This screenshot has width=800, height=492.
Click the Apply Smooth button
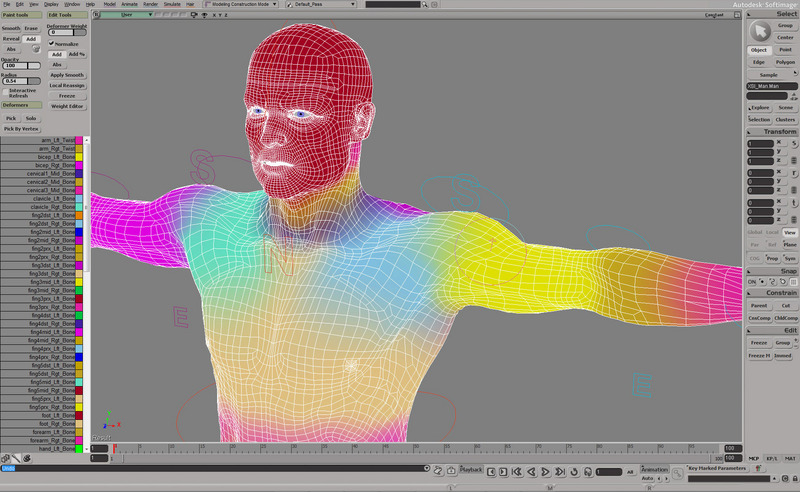pos(67,75)
